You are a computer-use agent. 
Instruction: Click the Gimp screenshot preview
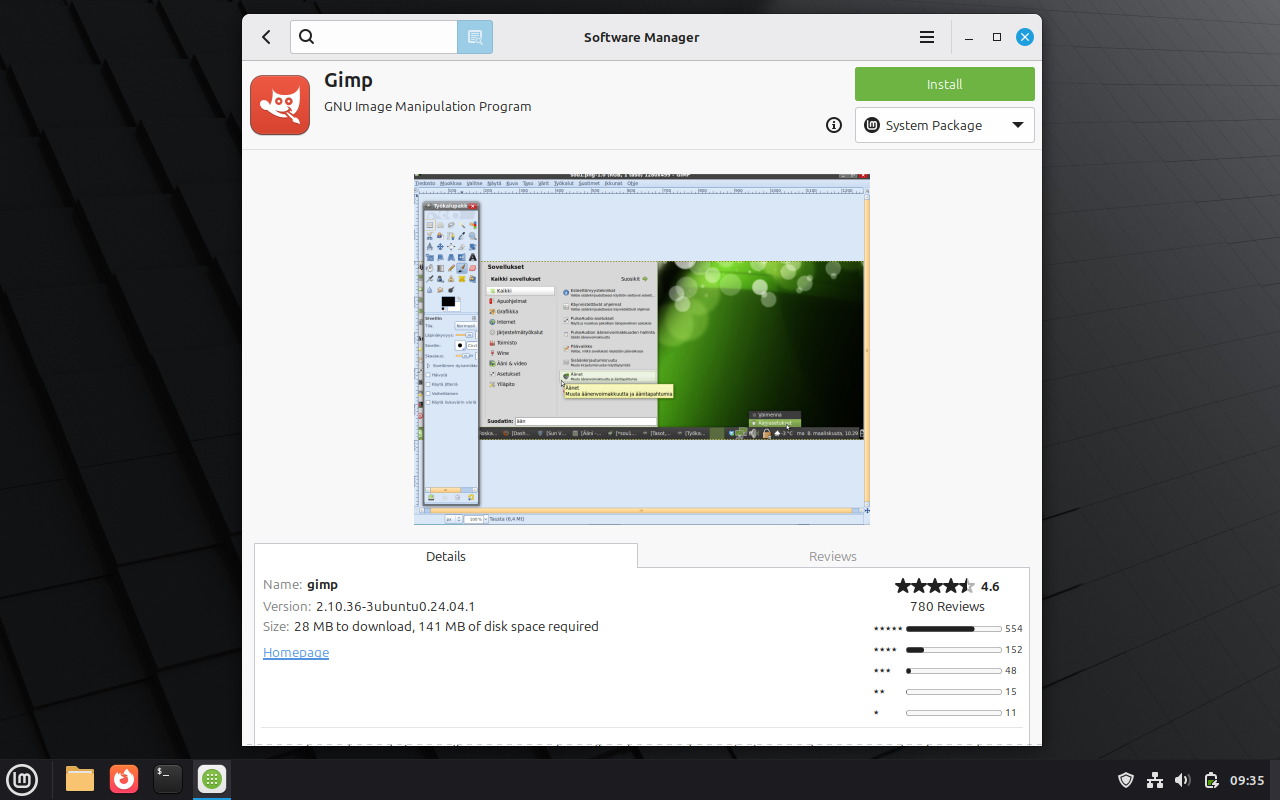641,348
